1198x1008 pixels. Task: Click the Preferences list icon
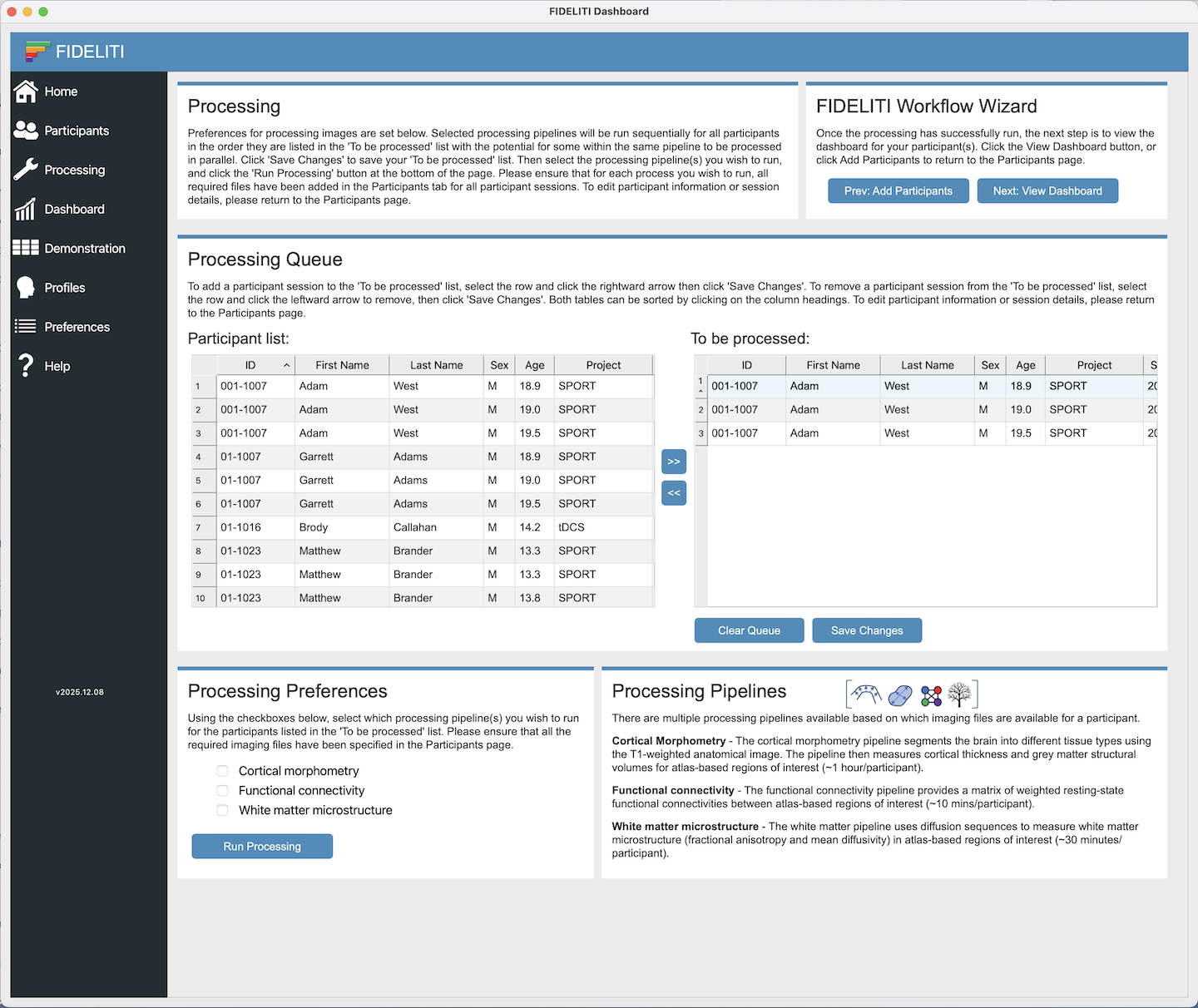(x=26, y=327)
